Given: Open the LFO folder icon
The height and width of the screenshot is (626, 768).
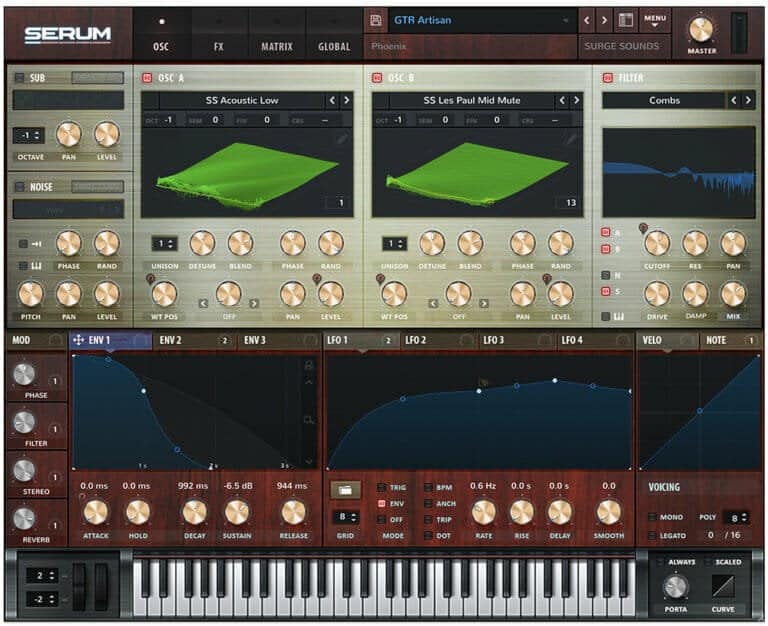Looking at the screenshot, I should 345,489.
